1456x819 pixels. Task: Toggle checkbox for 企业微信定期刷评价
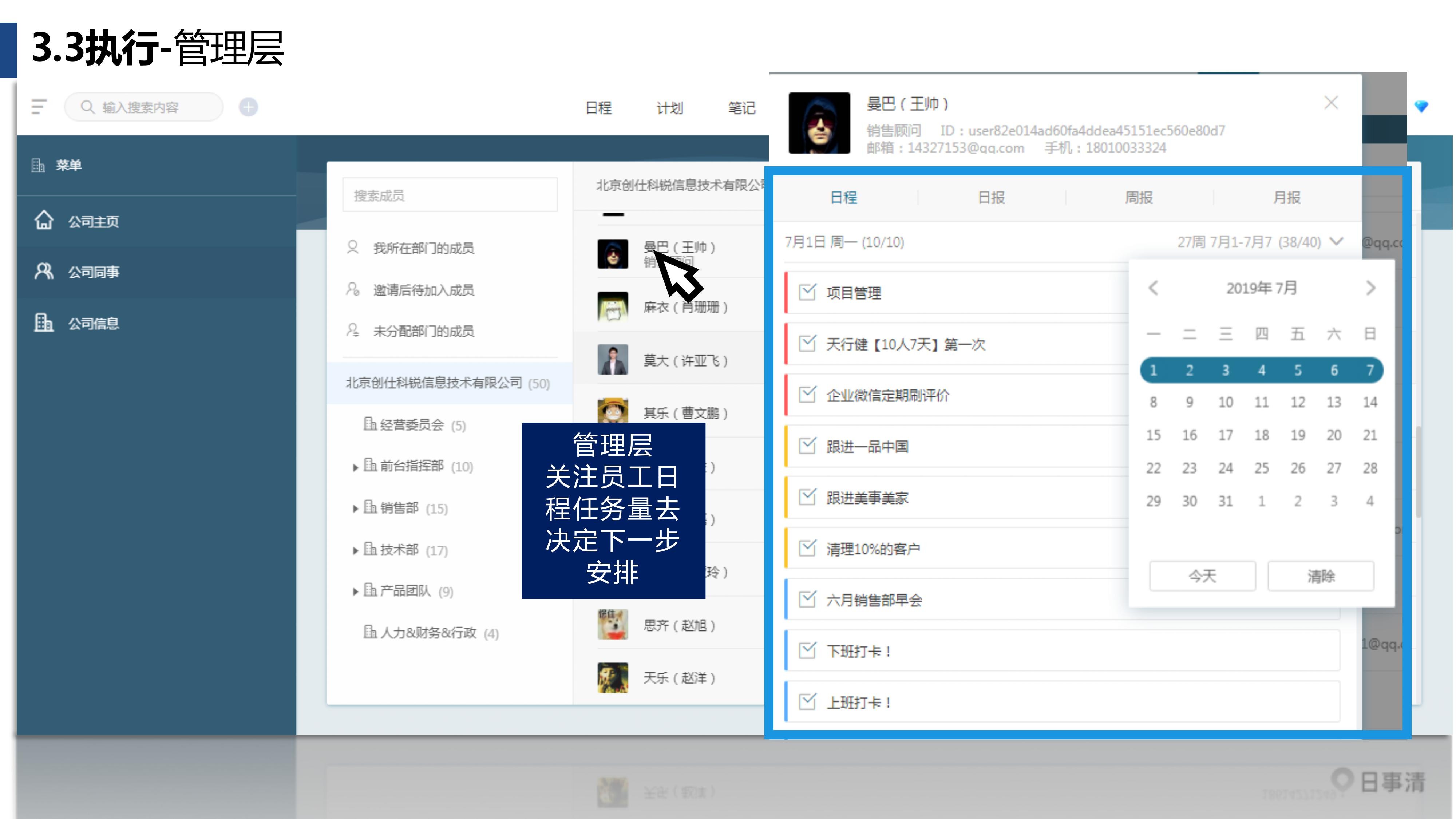pos(807,395)
